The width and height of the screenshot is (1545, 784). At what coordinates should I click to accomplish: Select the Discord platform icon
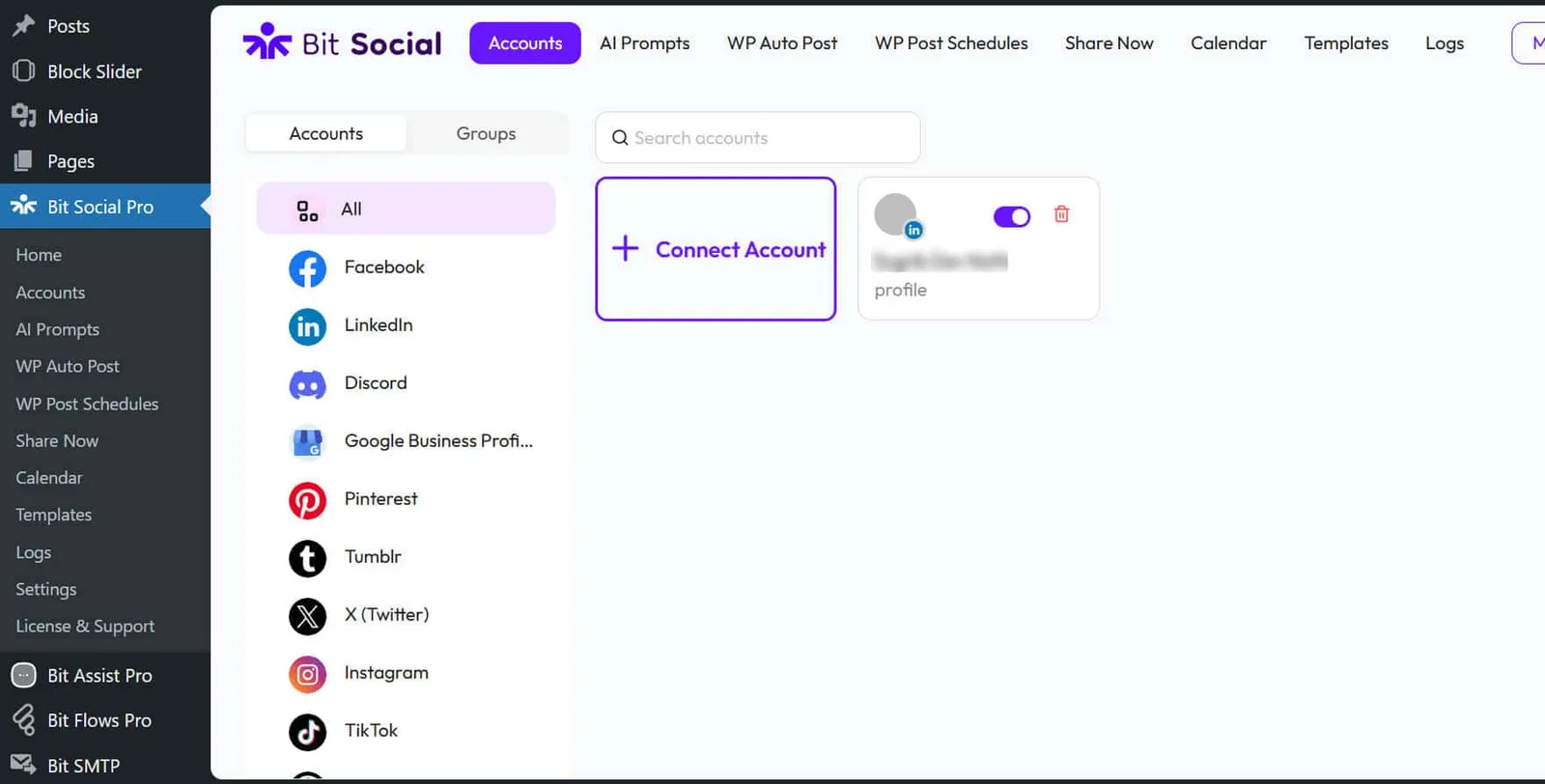(x=307, y=384)
